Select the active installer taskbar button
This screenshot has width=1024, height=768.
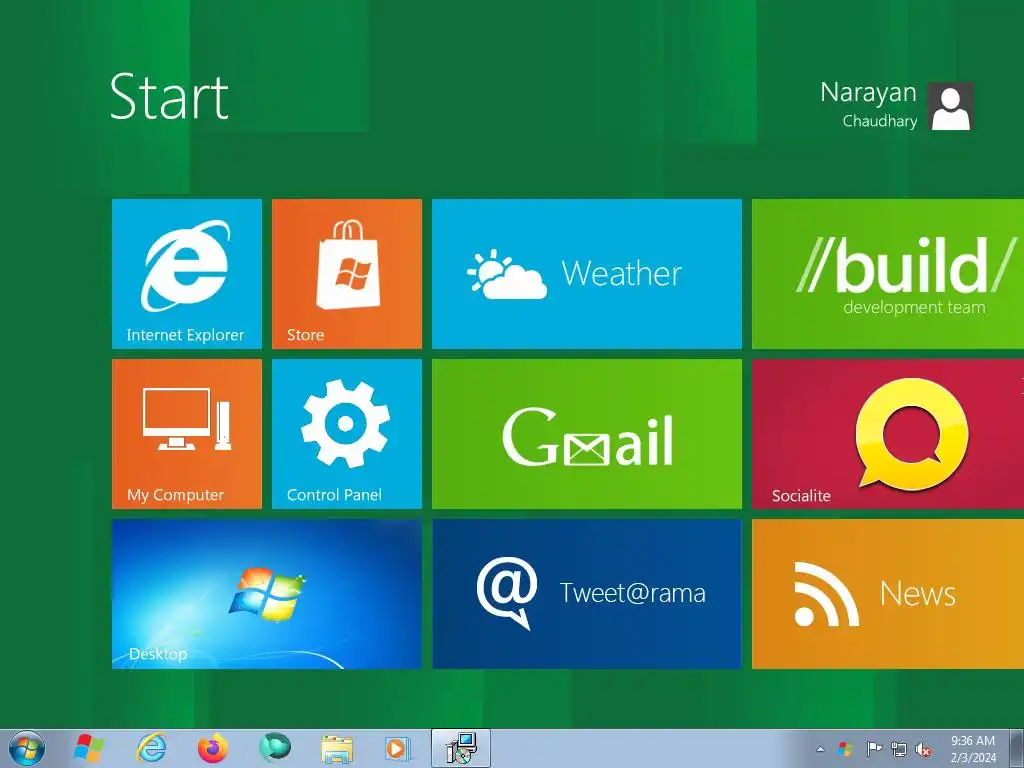tap(461, 748)
